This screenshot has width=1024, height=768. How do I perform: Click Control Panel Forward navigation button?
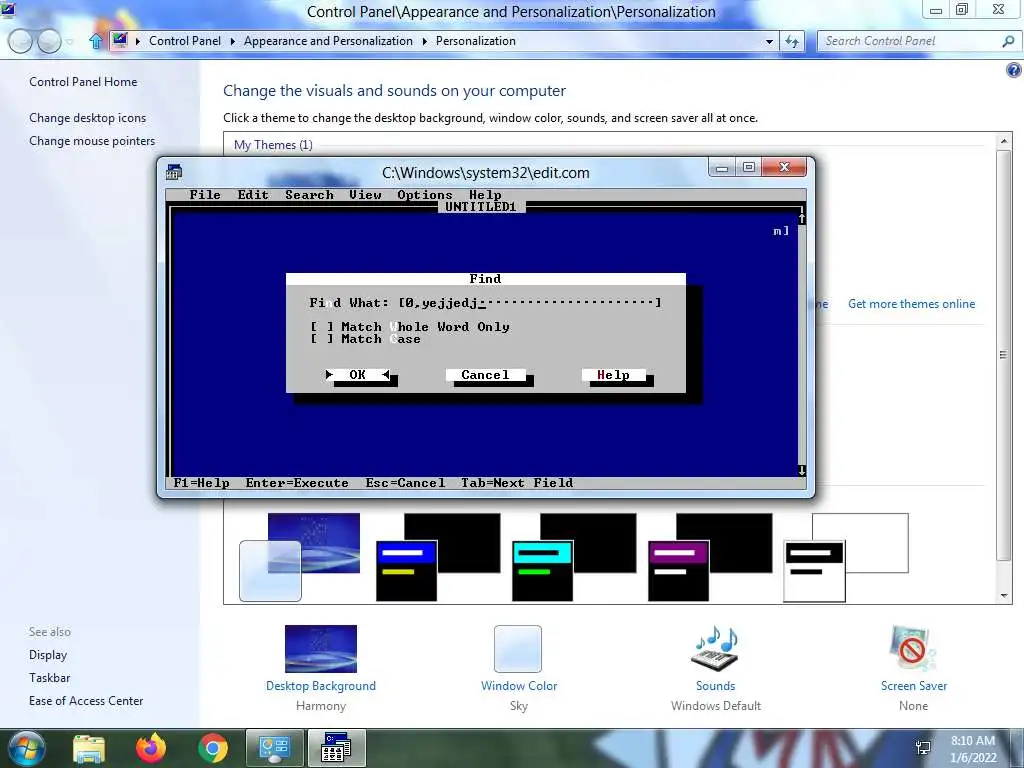(49, 41)
